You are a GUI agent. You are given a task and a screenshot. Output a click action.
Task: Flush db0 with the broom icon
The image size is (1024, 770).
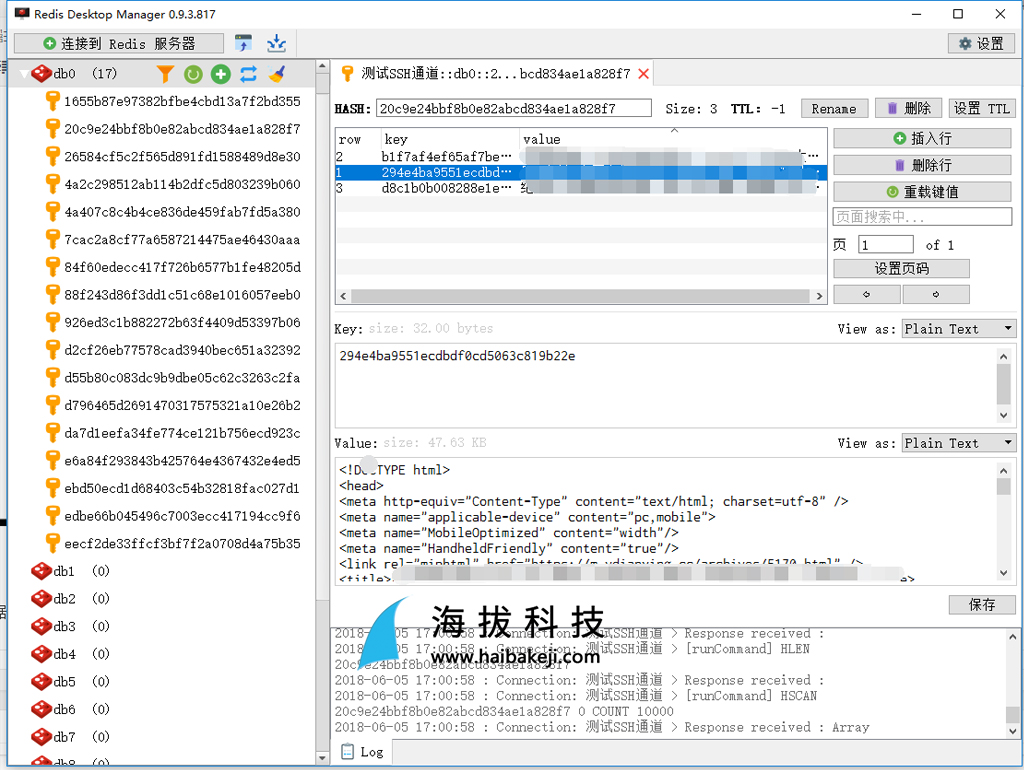coord(277,74)
